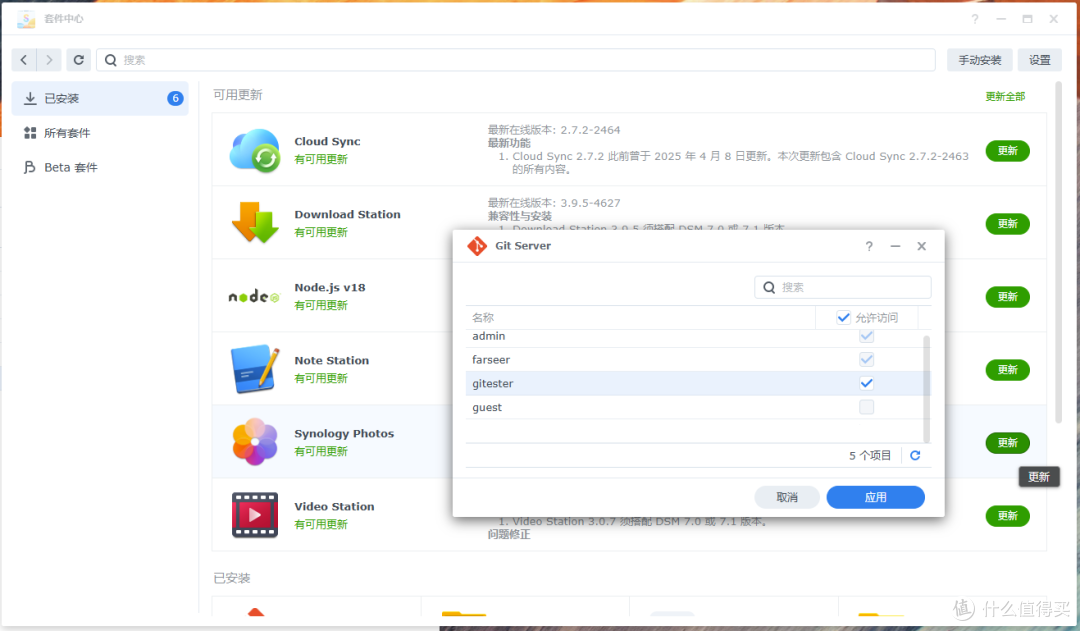Screen dimensions: 1080x631
Task: Open the Cloud Sync package icon
Action: (255, 150)
